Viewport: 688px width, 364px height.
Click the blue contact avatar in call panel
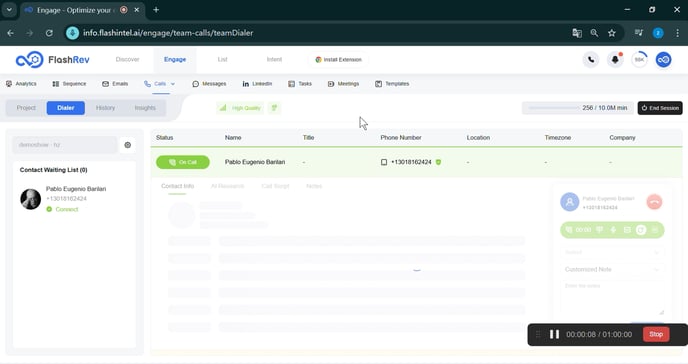coord(570,202)
